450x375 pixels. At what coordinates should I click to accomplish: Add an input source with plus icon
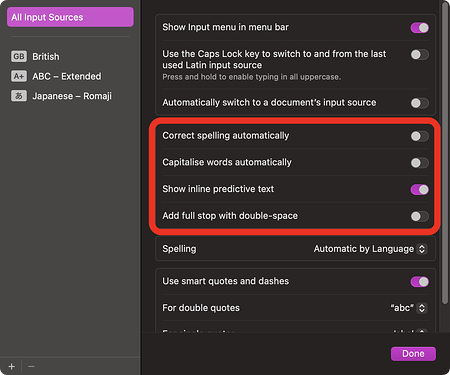click(x=12, y=366)
